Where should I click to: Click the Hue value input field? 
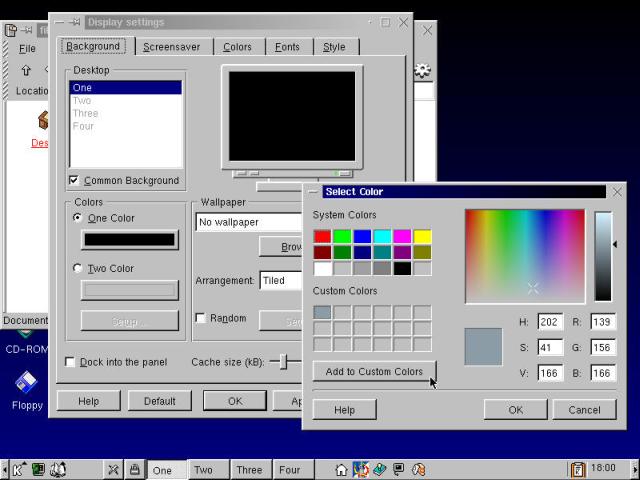click(550, 322)
